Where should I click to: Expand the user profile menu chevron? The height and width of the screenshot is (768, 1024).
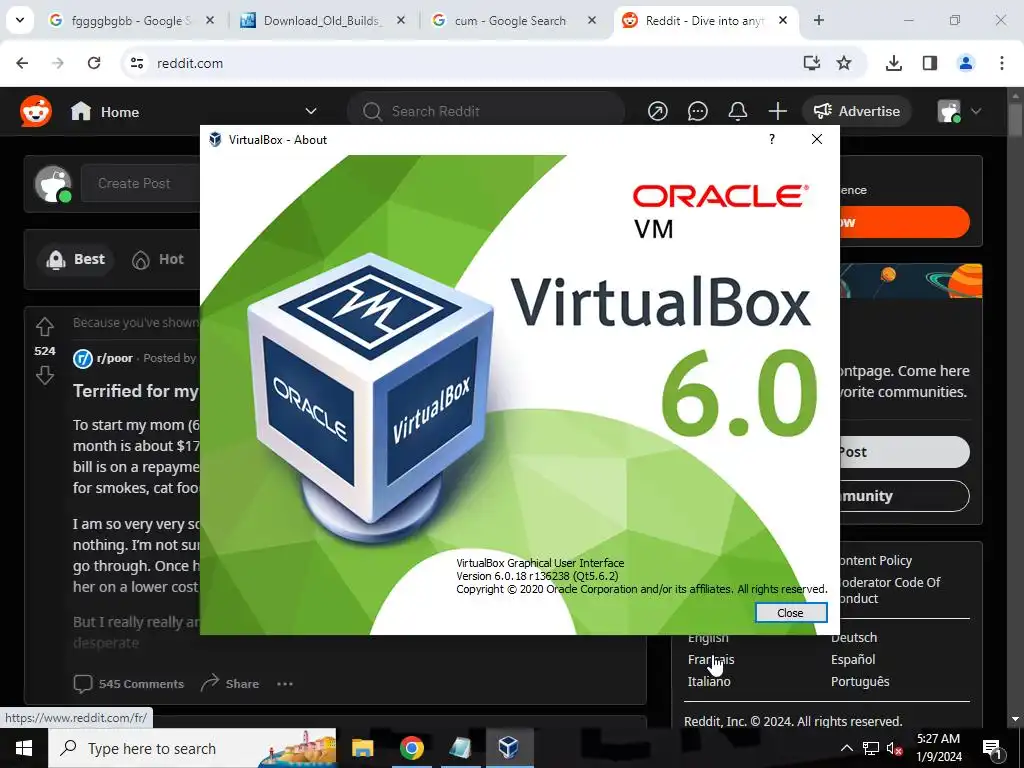click(976, 112)
